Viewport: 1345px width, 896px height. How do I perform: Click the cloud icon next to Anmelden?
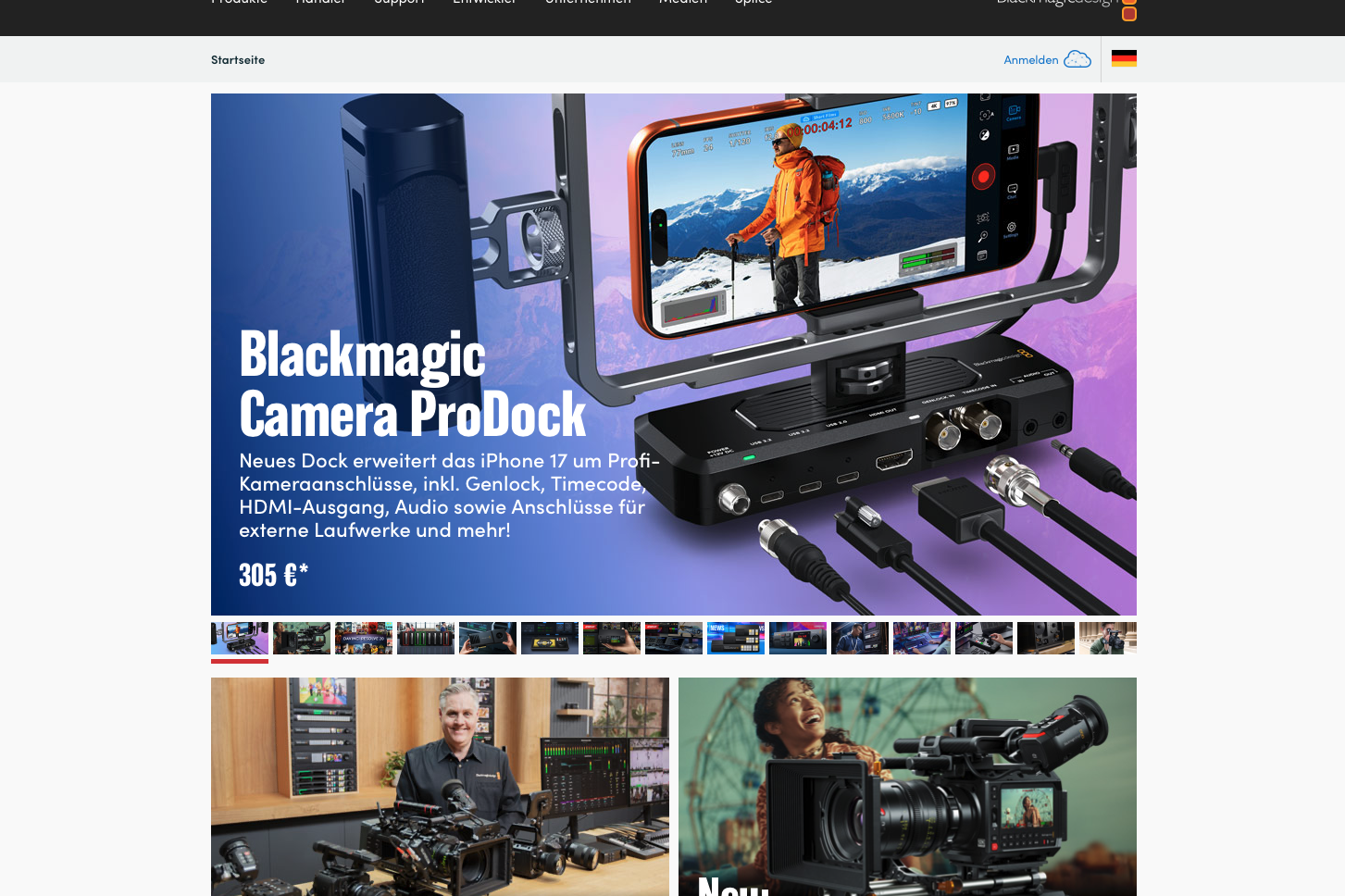click(1077, 59)
